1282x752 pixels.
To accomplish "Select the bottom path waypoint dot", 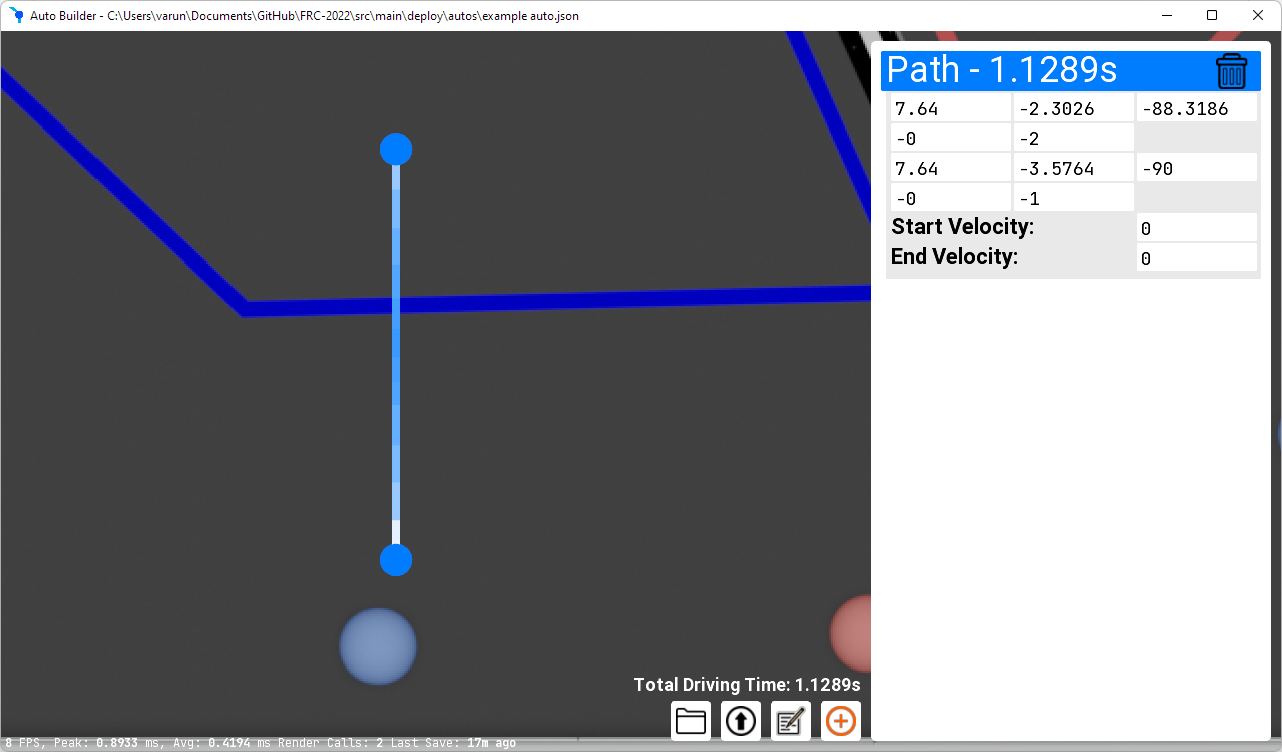I will point(396,560).
